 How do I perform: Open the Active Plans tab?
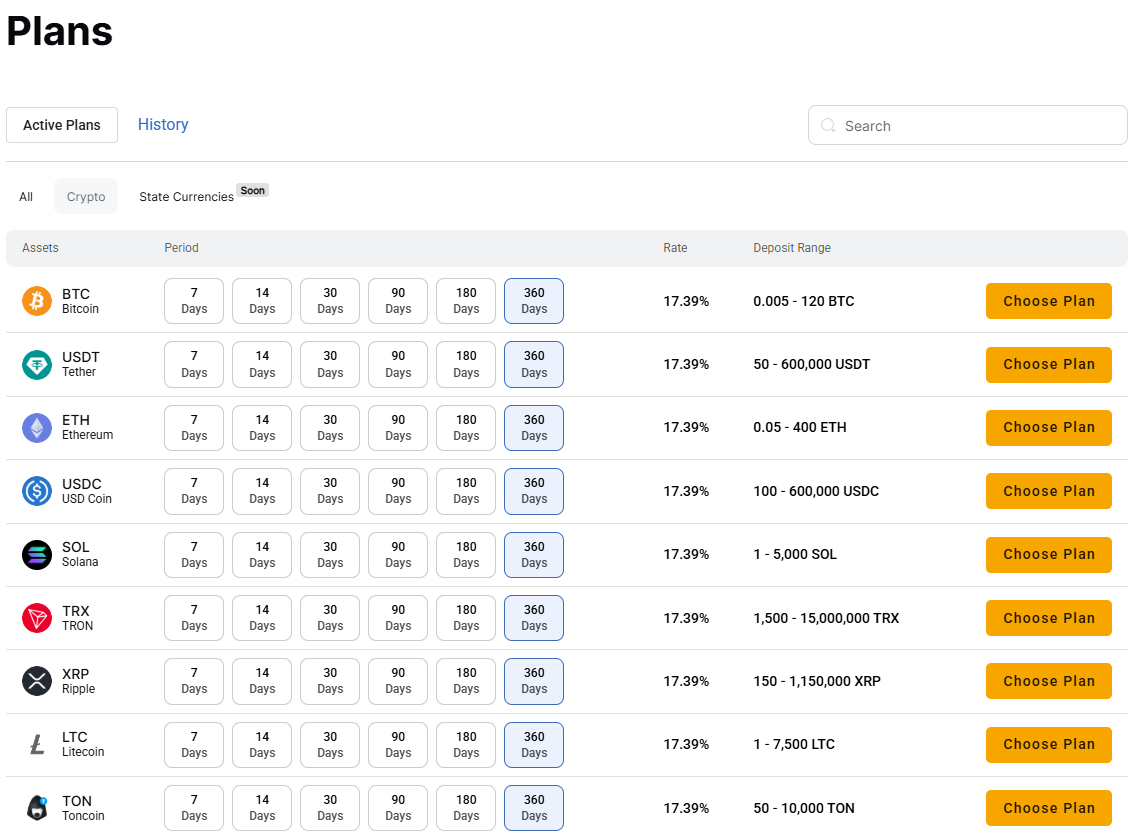[61, 124]
